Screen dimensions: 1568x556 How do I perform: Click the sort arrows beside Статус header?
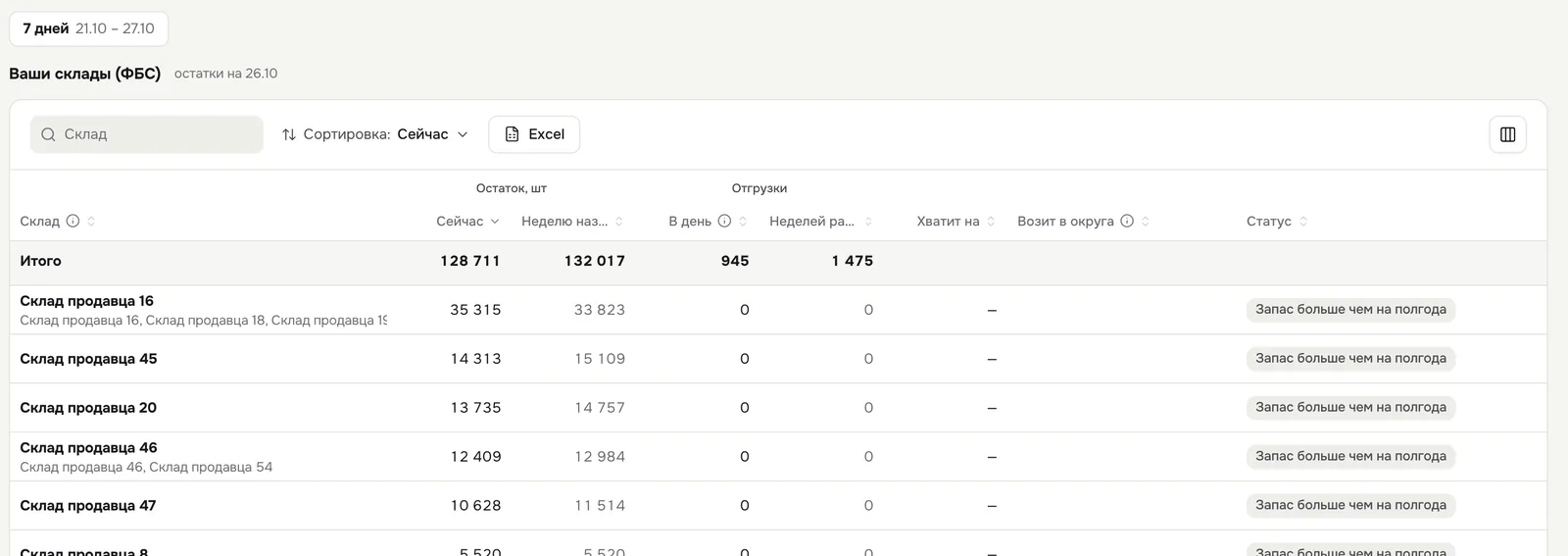pyautogui.click(x=1303, y=222)
